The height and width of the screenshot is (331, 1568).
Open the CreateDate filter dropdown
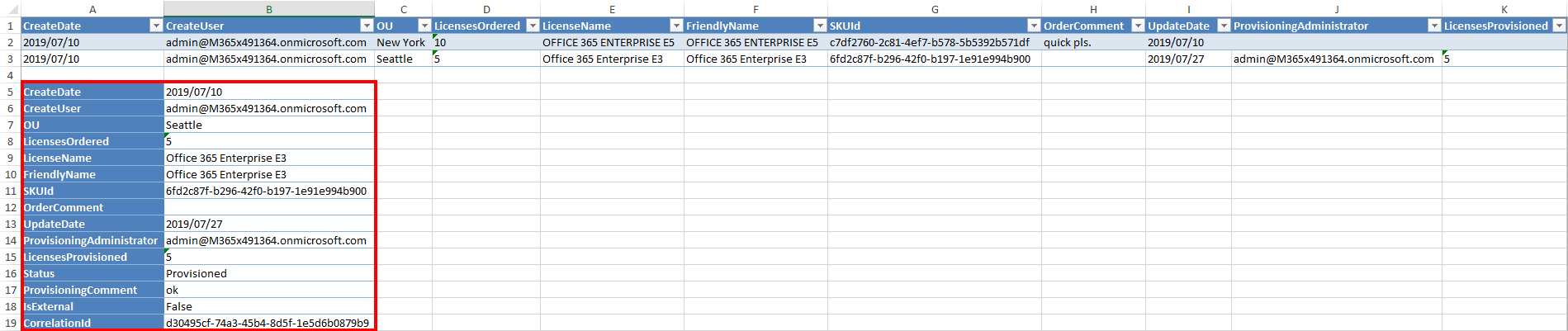(155, 26)
